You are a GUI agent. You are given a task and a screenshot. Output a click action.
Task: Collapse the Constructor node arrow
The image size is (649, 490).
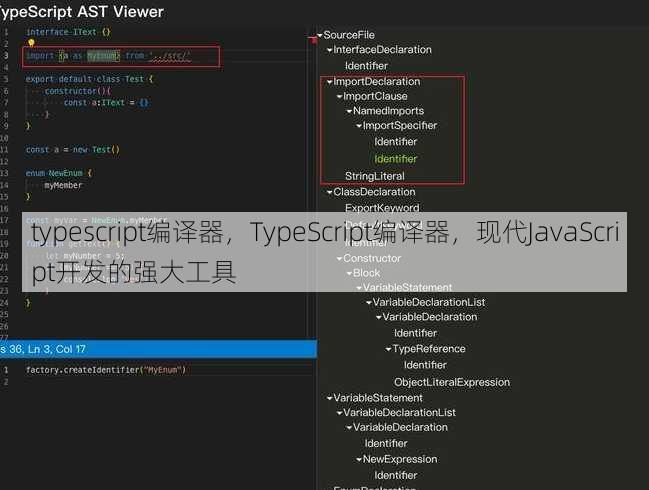[x=339, y=259]
